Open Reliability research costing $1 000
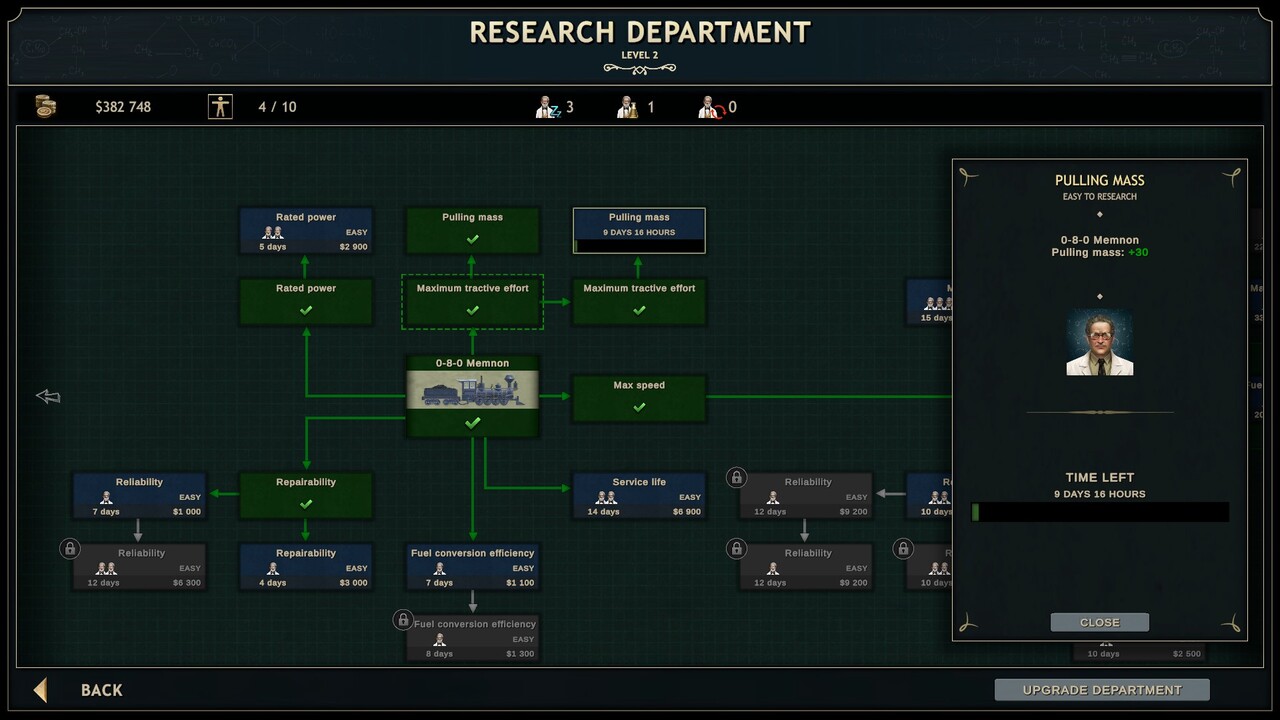The height and width of the screenshot is (720, 1280). [139, 496]
